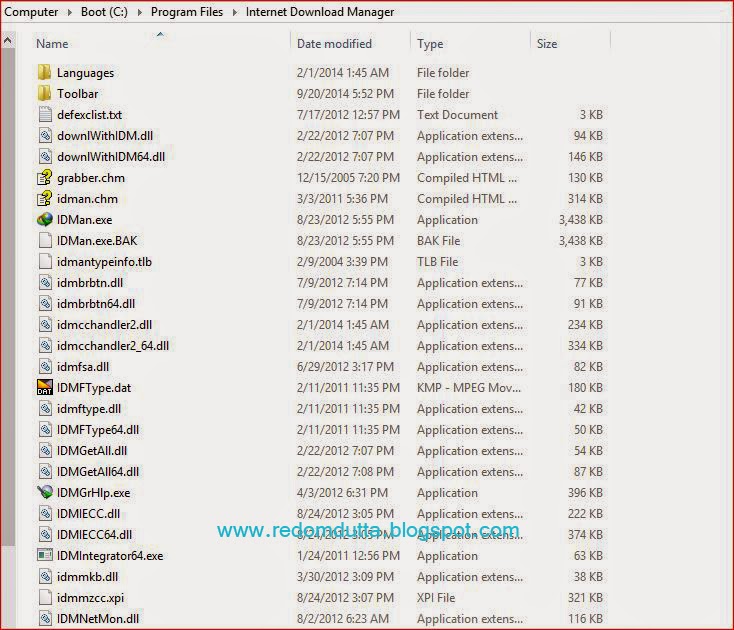Select the grabber.chm file name
This screenshot has height=630, width=734.
tap(91, 178)
